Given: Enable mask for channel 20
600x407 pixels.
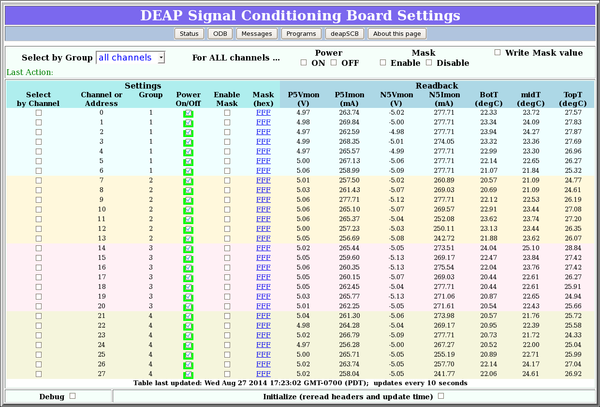Looking at the screenshot, I should (227, 306).
